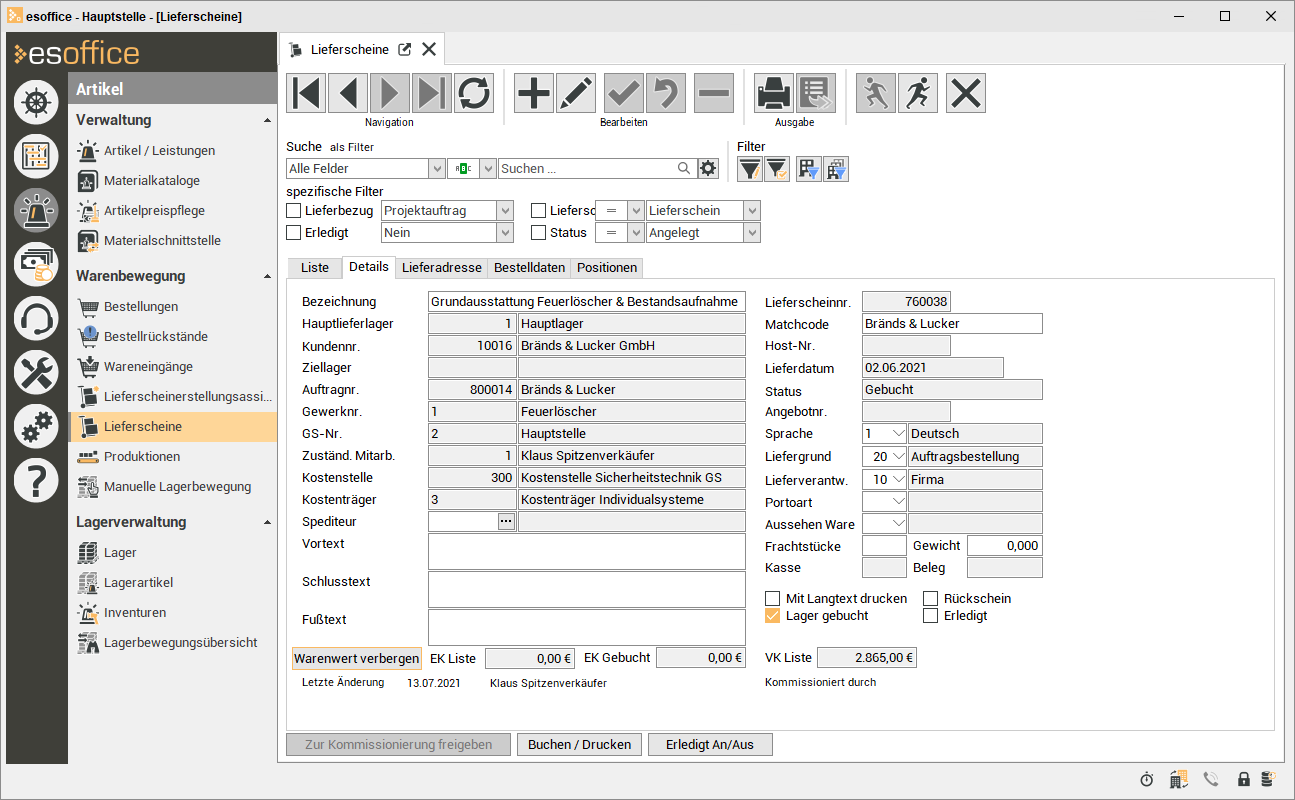
Task: Open wrench tools icon in left sidebar
Action: 36,373
